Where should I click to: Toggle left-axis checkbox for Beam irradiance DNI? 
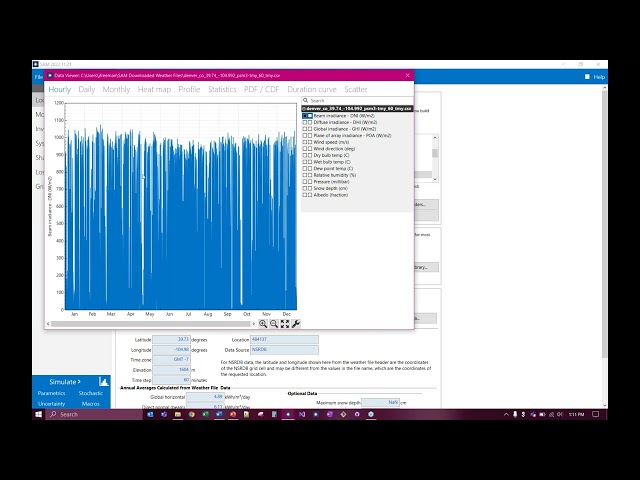[x=304, y=116]
